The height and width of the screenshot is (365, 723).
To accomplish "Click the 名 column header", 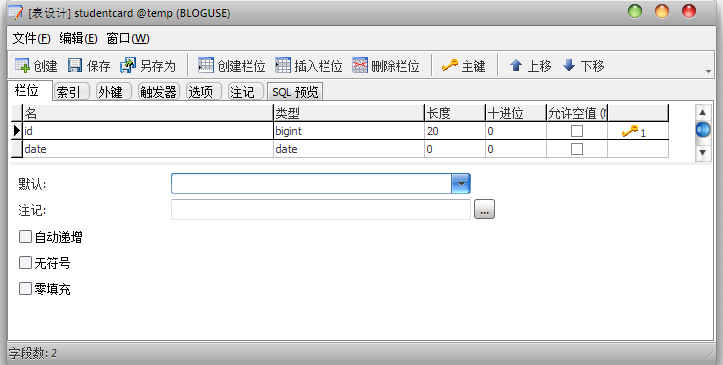I will click(x=148, y=113).
